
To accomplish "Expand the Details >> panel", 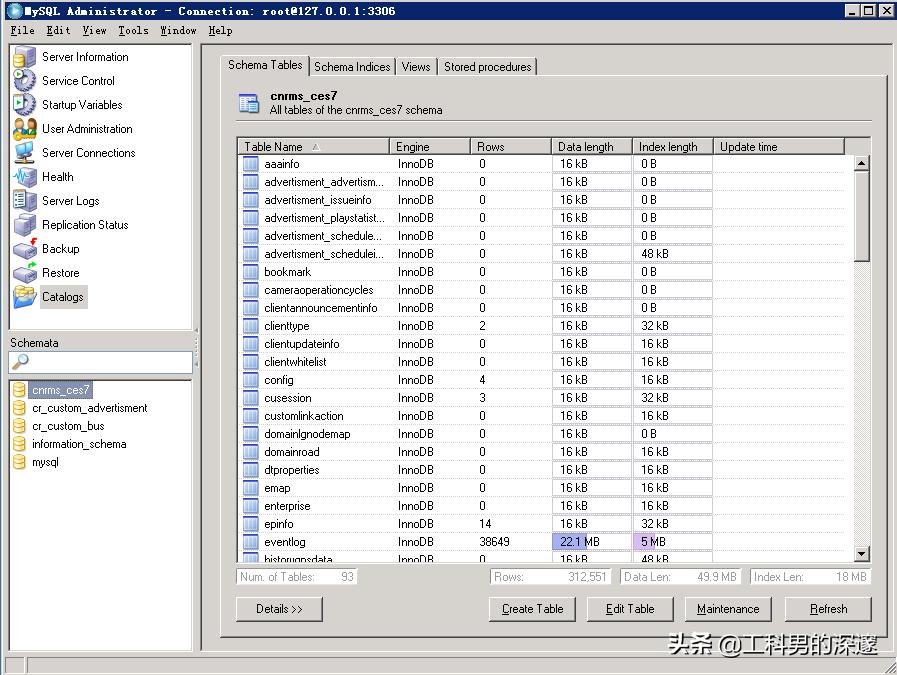I will pyautogui.click(x=279, y=609).
